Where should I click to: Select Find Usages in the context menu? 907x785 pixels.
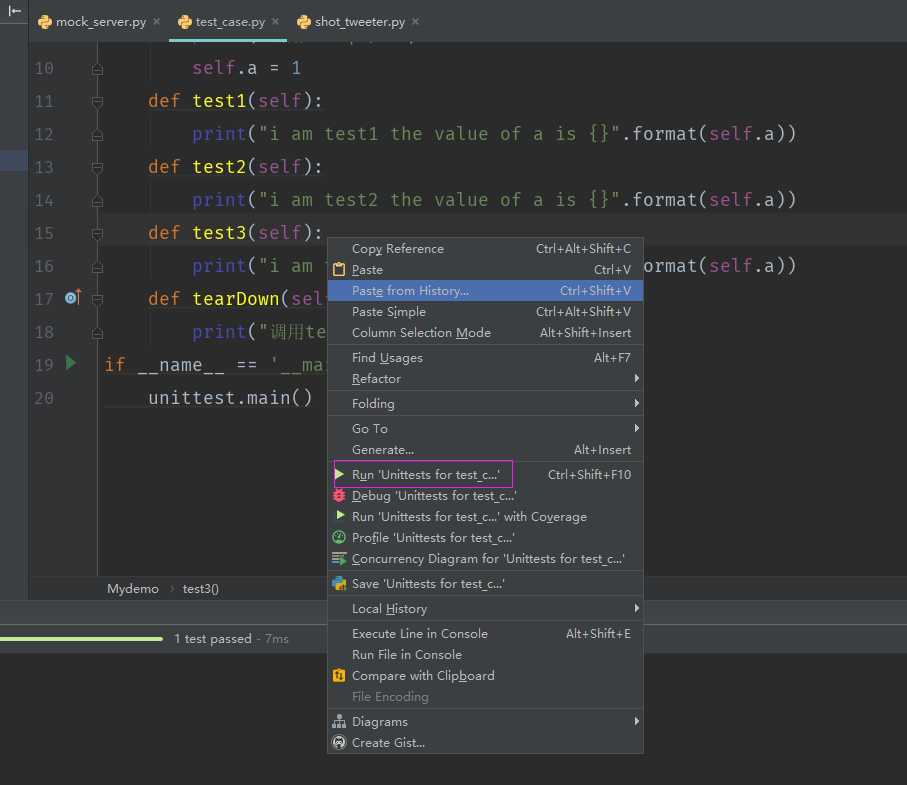click(485, 358)
